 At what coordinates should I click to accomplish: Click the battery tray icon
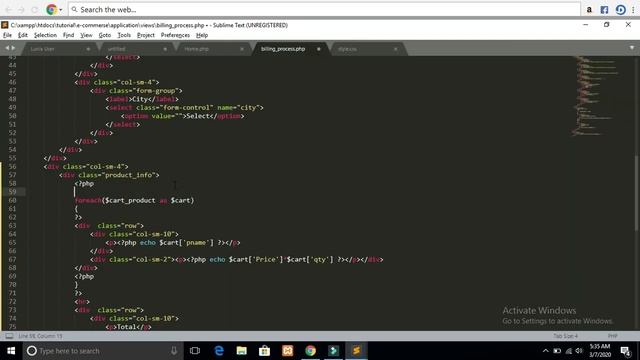click(557, 351)
